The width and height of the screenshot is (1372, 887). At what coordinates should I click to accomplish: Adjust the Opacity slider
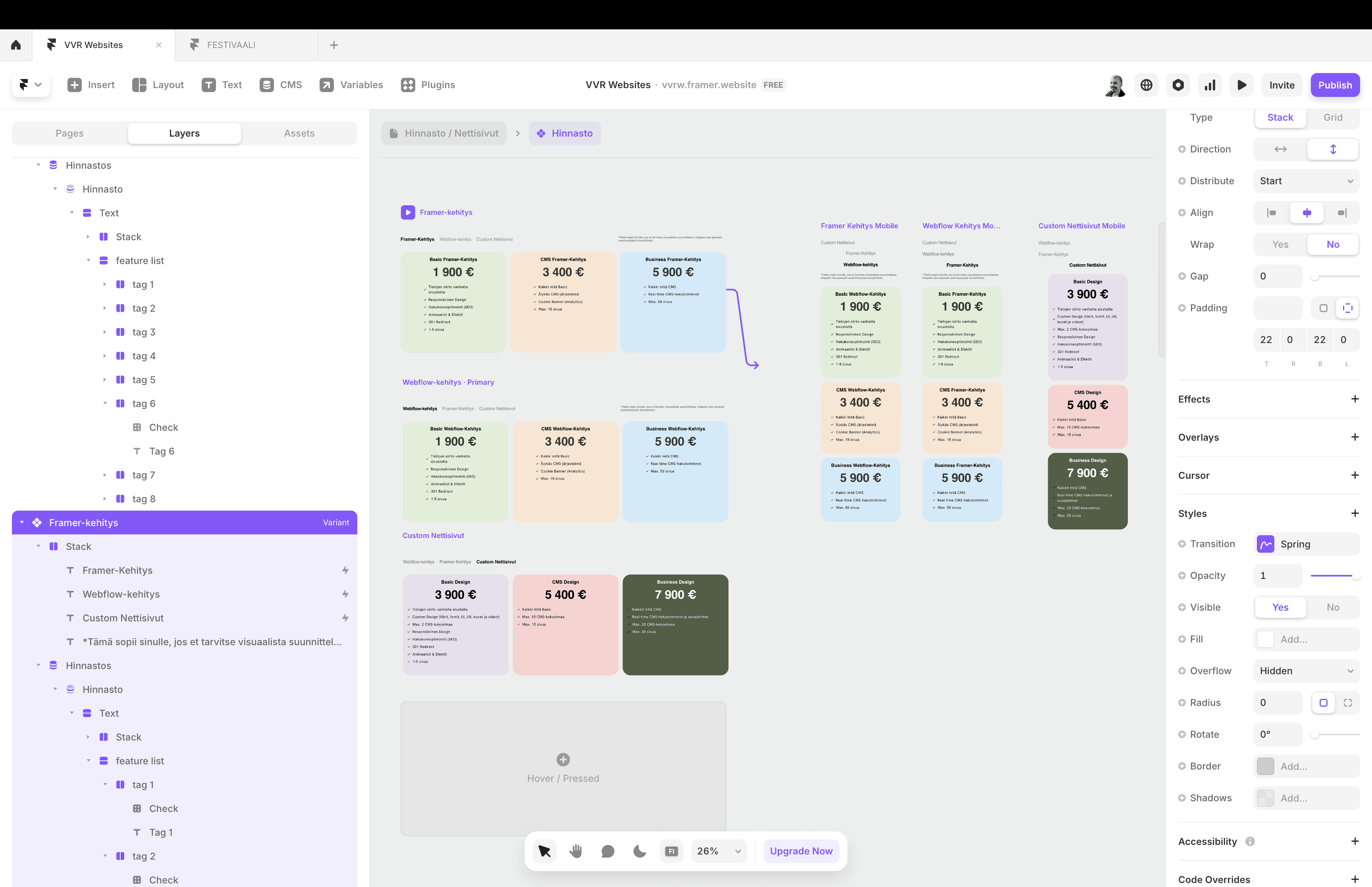point(1335,576)
